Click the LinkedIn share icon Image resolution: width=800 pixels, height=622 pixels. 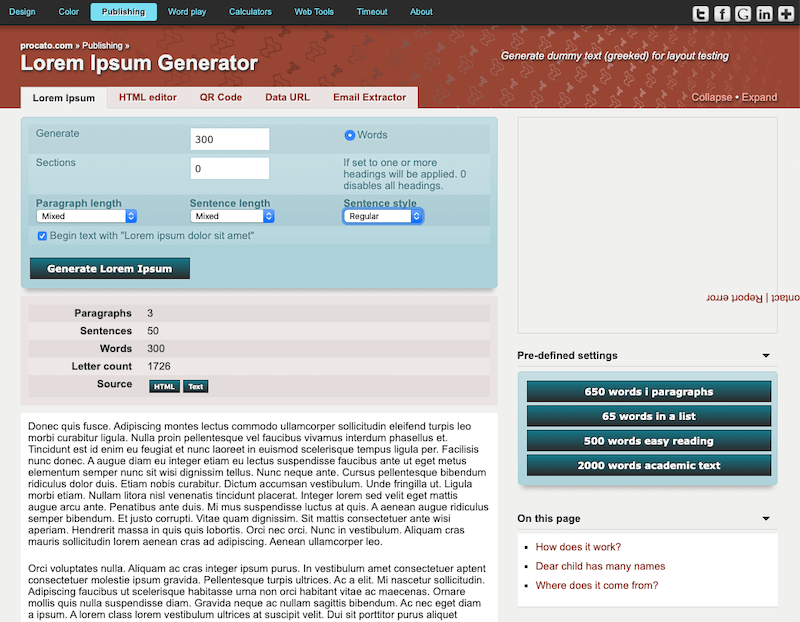point(765,13)
